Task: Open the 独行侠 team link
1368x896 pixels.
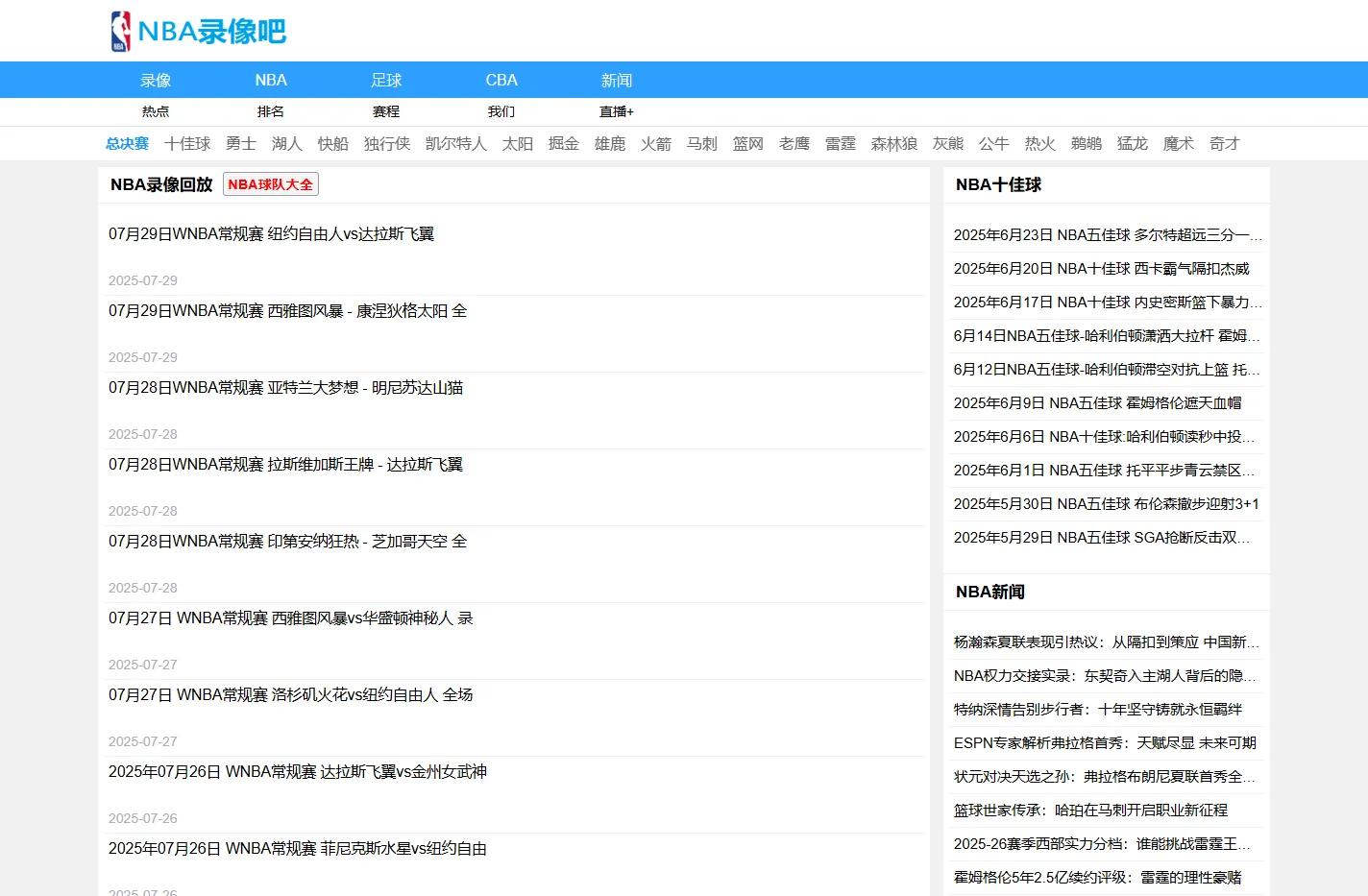Action: tap(387, 144)
